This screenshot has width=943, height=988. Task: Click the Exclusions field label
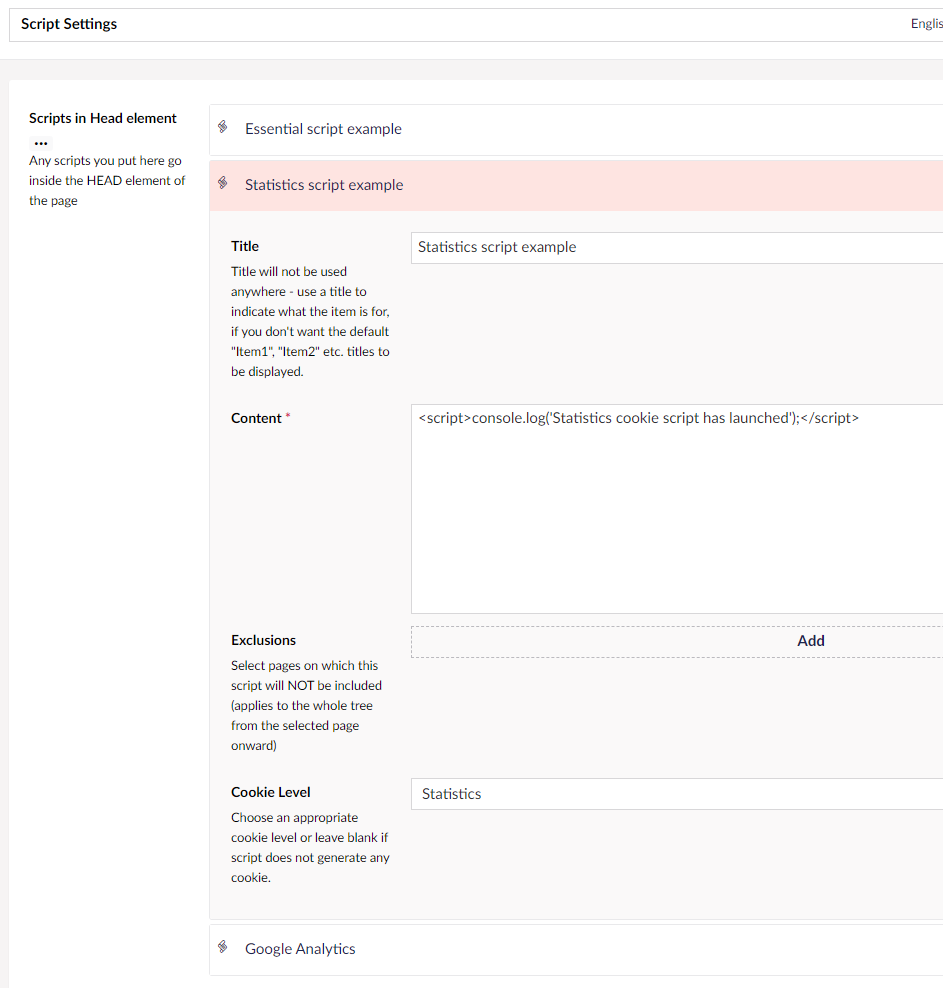point(263,640)
